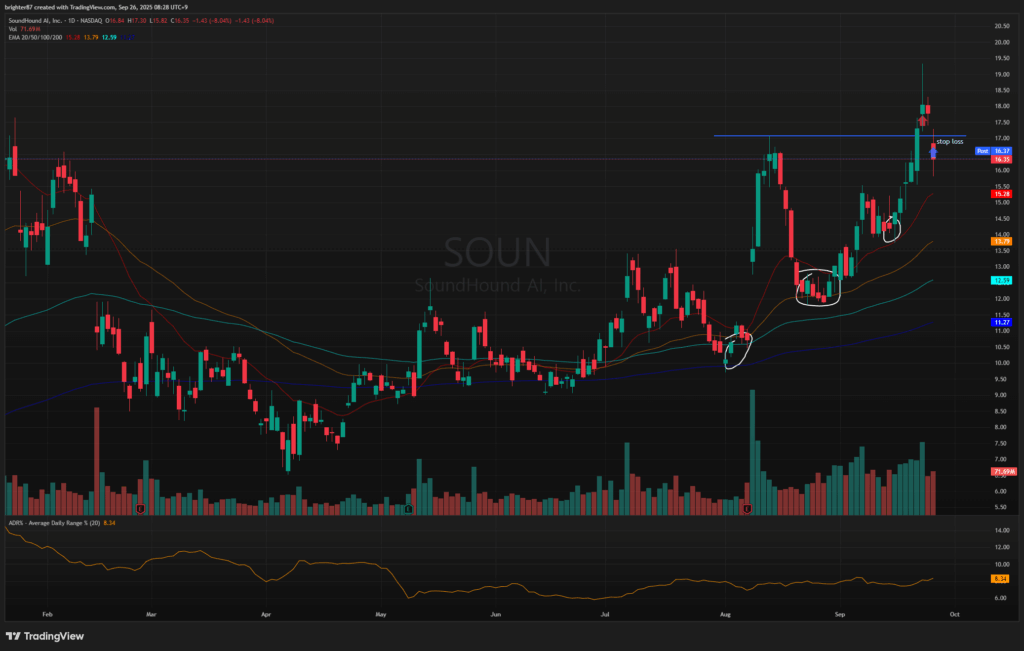
Task: Click the red 15.28 EMA price label
Action: pyautogui.click(x=1002, y=194)
